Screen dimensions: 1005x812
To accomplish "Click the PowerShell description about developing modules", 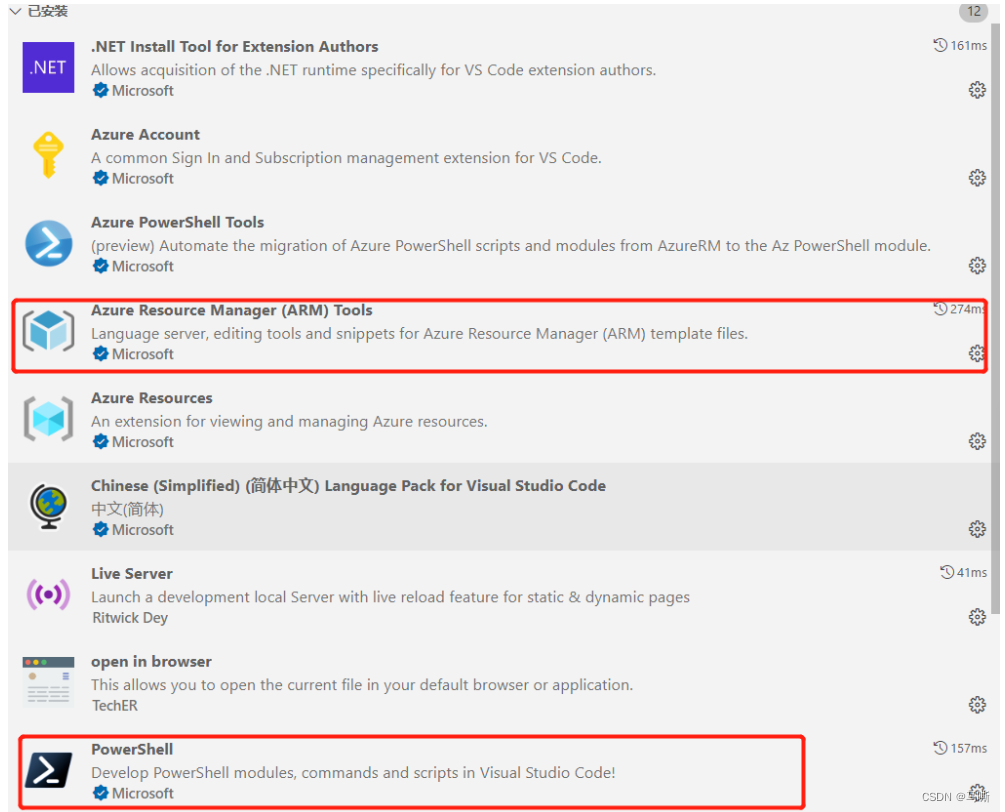I will [x=353, y=773].
